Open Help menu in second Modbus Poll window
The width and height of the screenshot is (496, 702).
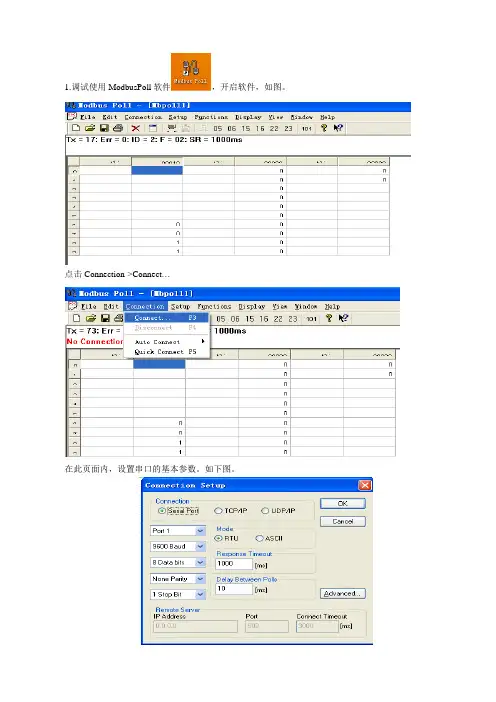point(332,307)
